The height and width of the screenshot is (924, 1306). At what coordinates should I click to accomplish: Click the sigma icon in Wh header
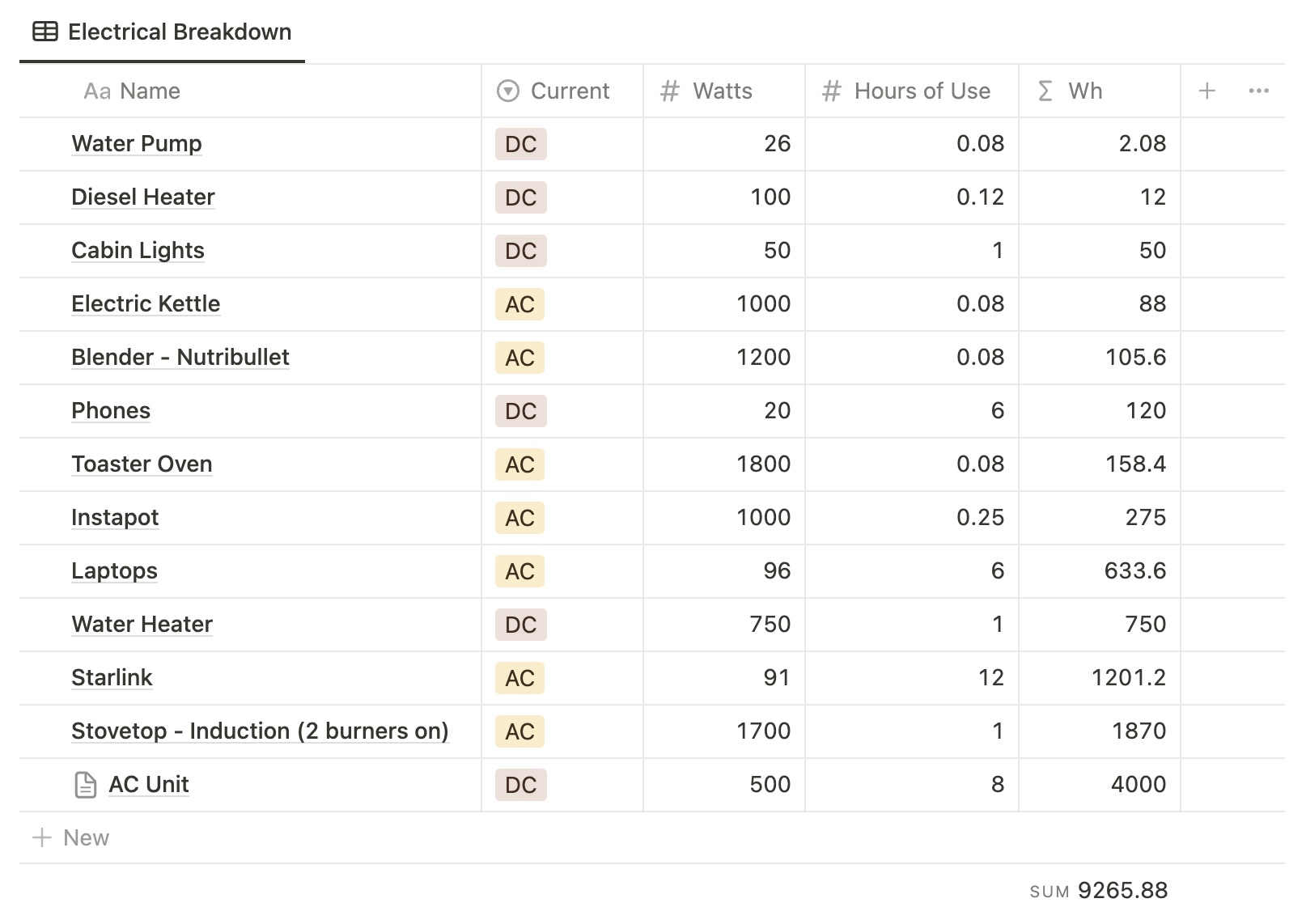(x=1045, y=91)
